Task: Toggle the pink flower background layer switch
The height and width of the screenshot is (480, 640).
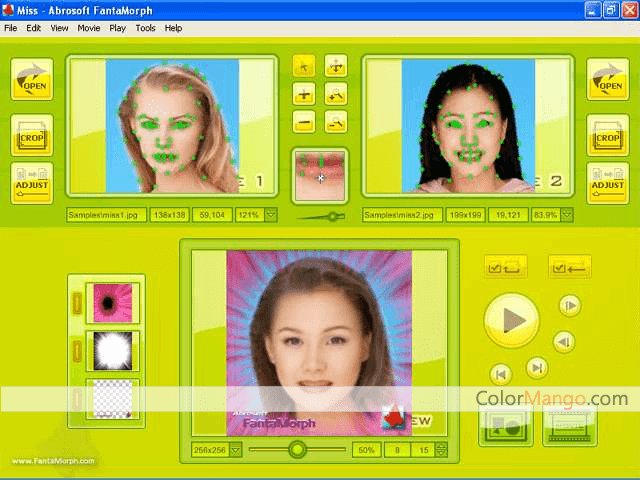Action: point(77,303)
